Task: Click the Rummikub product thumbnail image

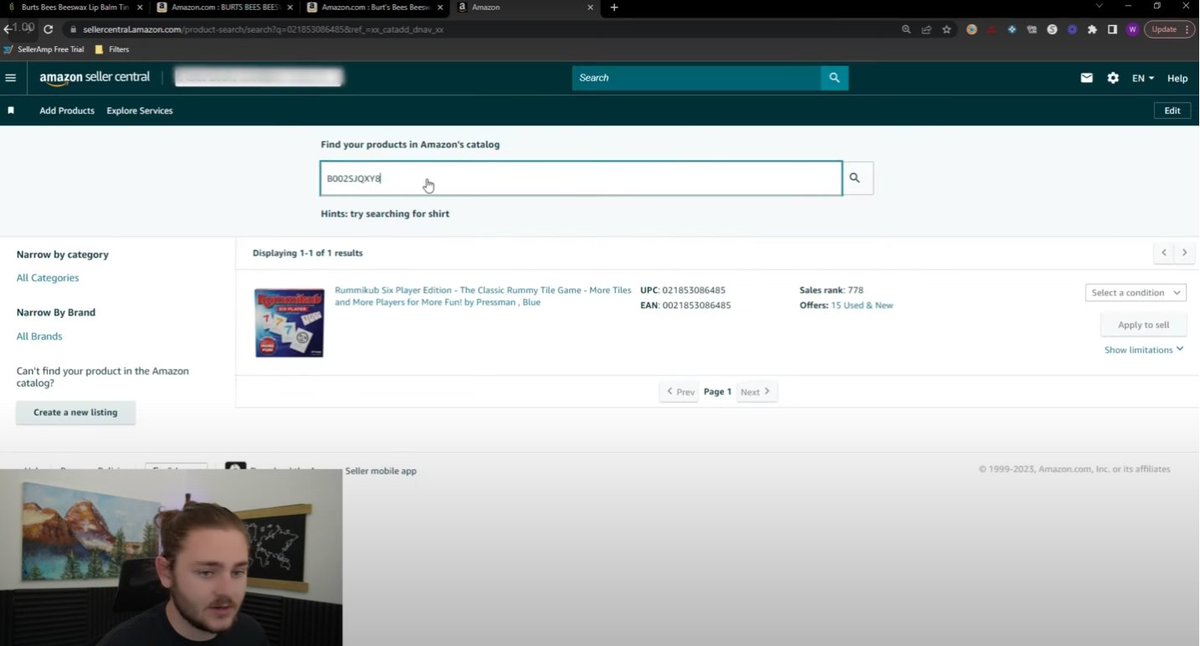Action: coord(289,322)
